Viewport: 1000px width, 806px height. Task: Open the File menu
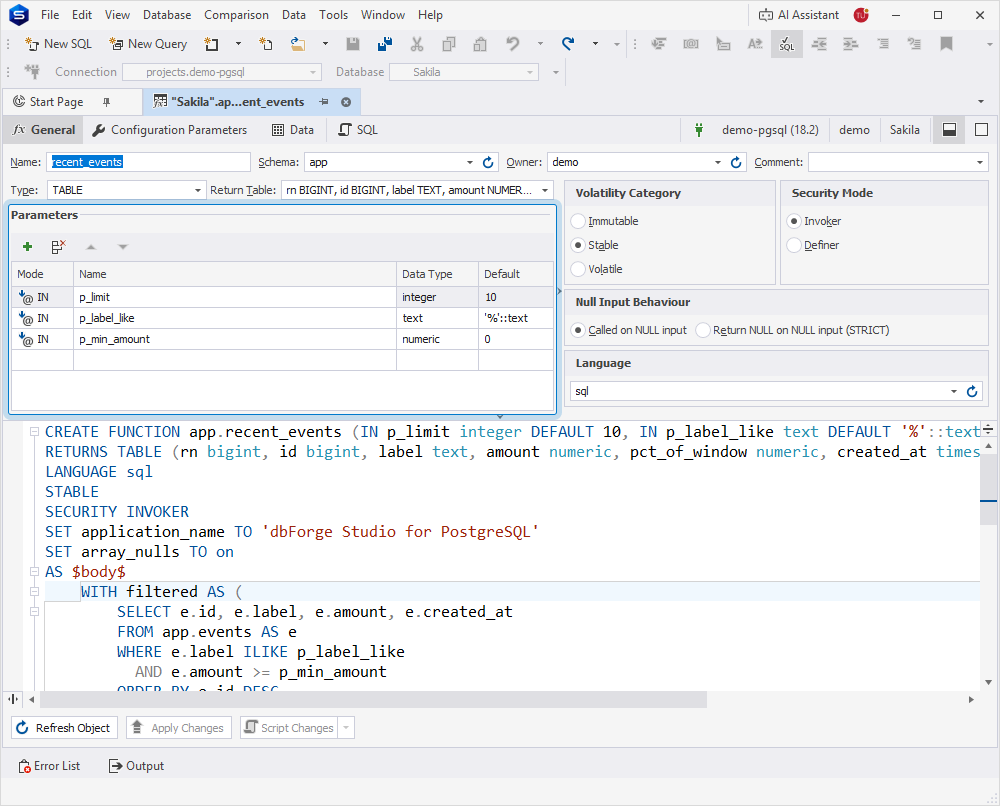coord(50,15)
